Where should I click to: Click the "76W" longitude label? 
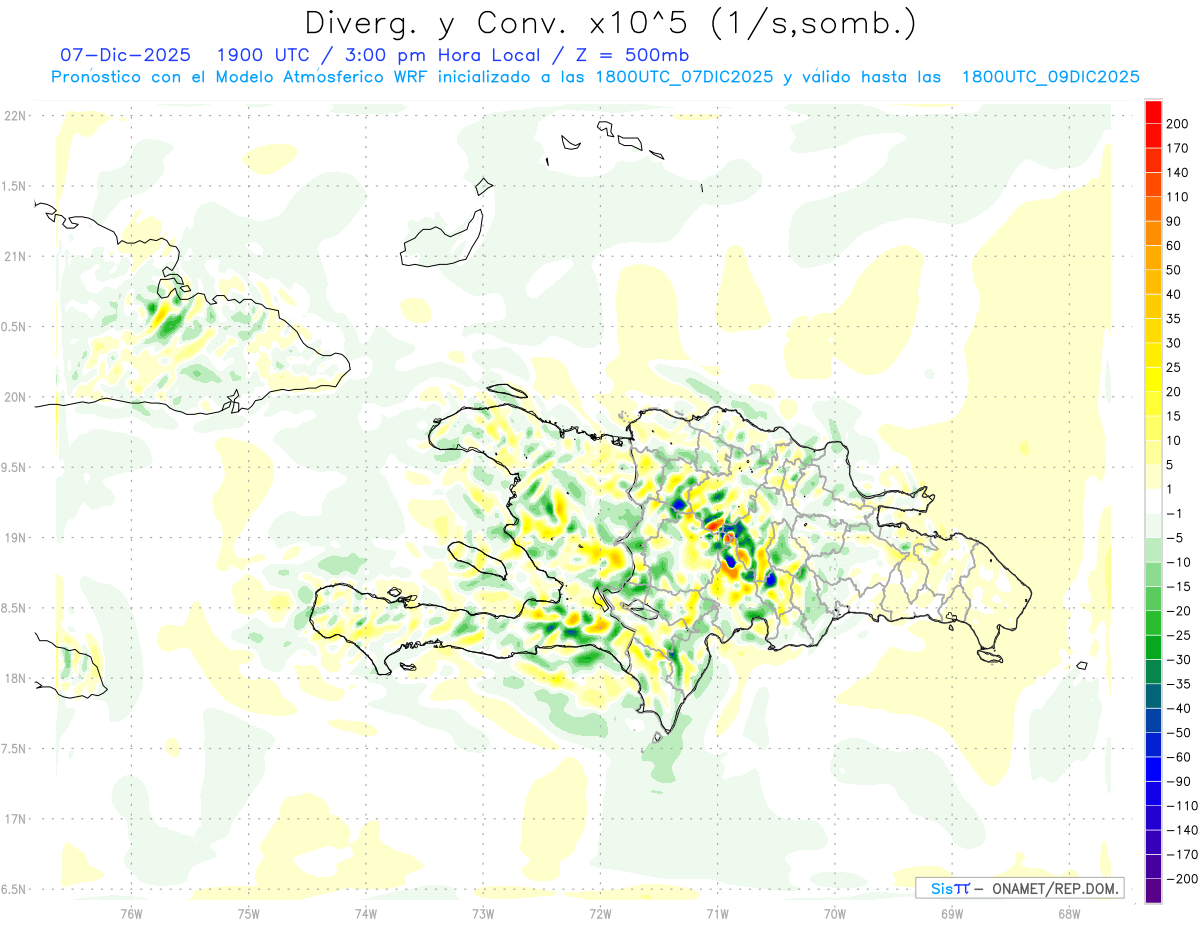tap(131, 914)
